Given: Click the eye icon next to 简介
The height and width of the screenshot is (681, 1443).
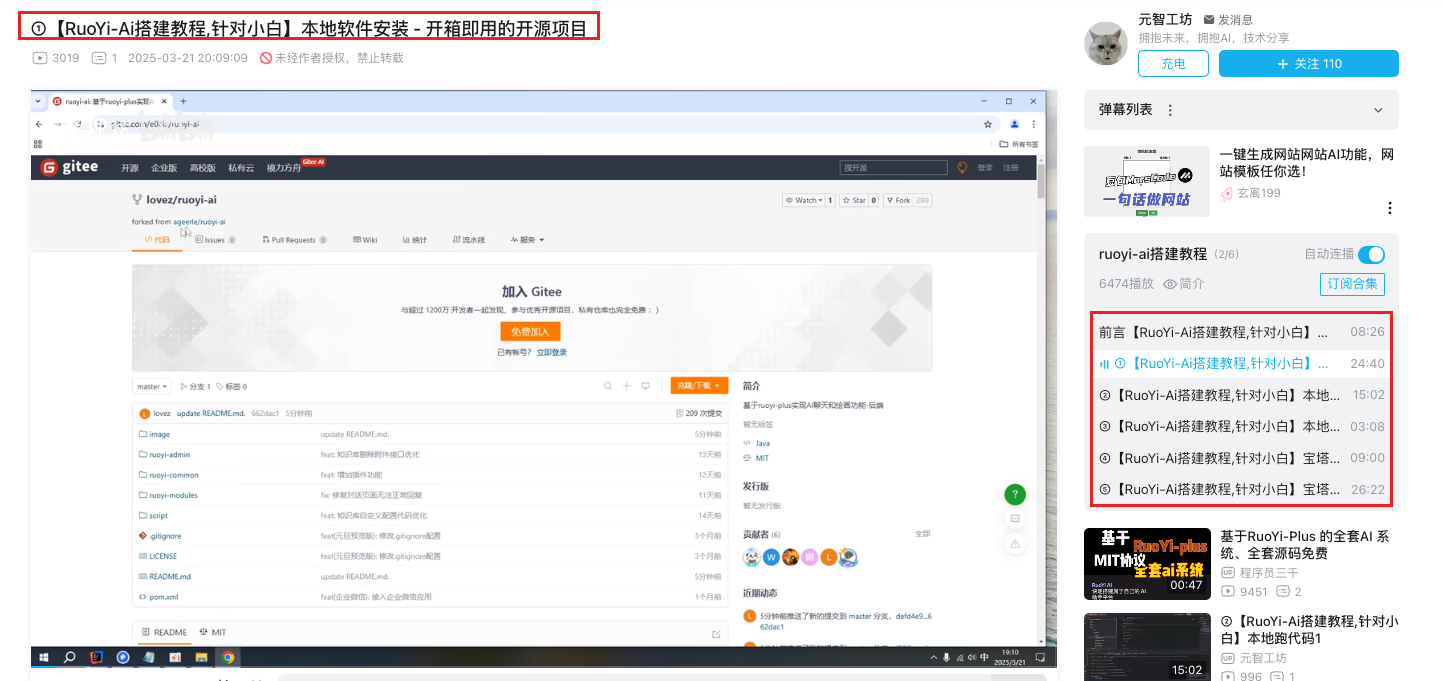Looking at the screenshot, I should [1170, 284].
